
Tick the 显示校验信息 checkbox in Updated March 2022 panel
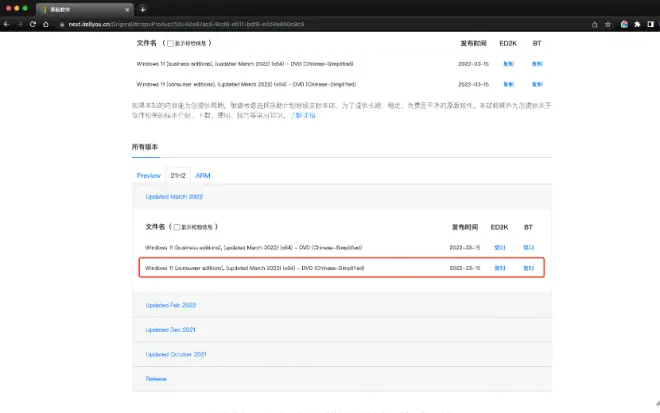coord(177,227)
